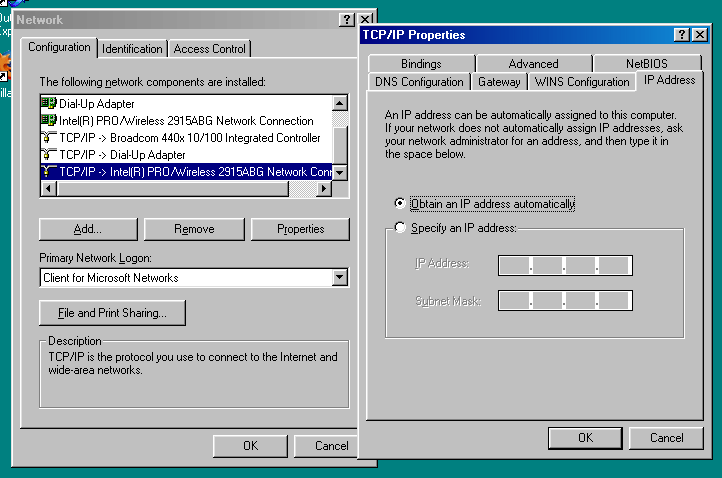This screenshot has width=722, height=478.
Task: Click the help question mark in Network dialog
Action: [346, 20]
